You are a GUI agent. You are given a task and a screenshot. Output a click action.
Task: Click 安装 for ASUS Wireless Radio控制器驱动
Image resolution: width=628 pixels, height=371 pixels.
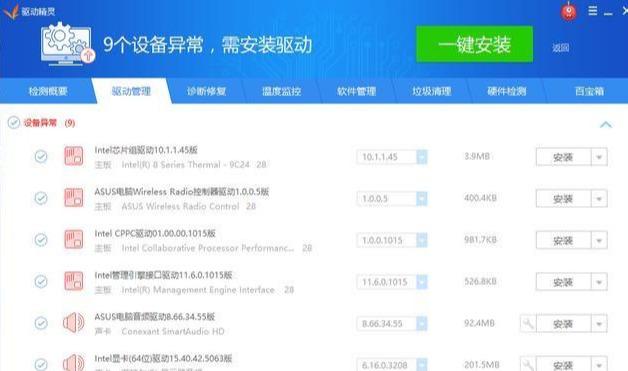564,199
